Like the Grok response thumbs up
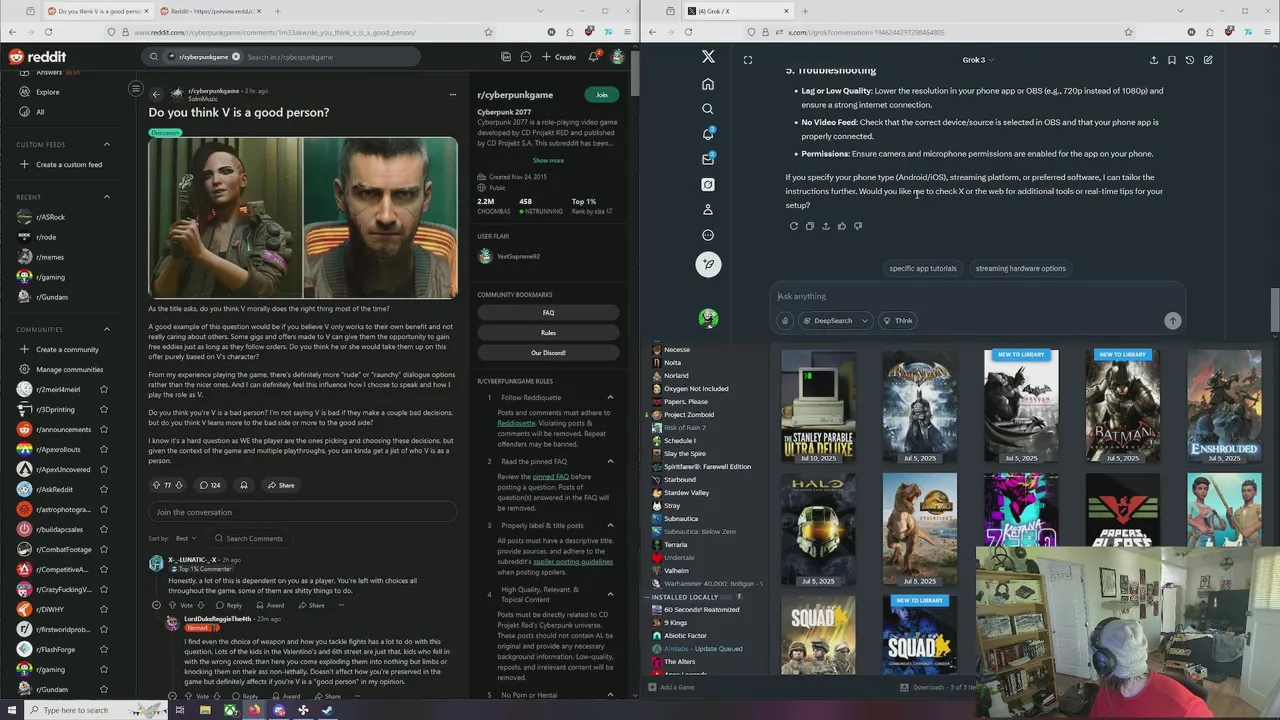 tap(842, 226)
